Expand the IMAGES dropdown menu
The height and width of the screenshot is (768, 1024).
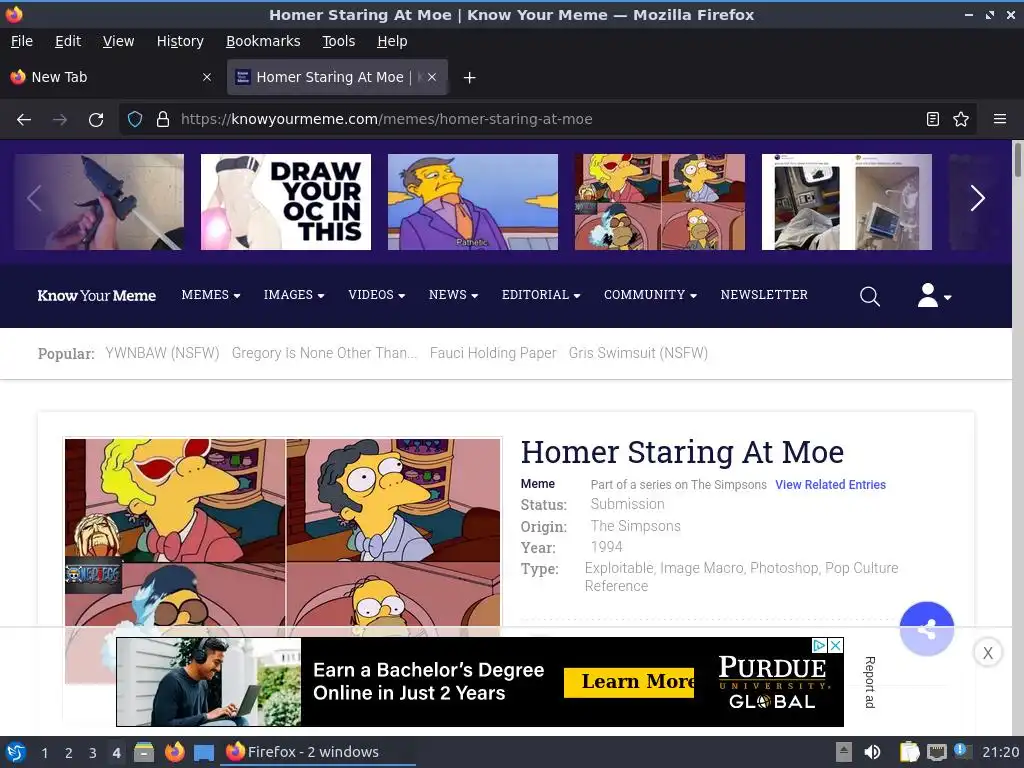click(x=294, y=295)
